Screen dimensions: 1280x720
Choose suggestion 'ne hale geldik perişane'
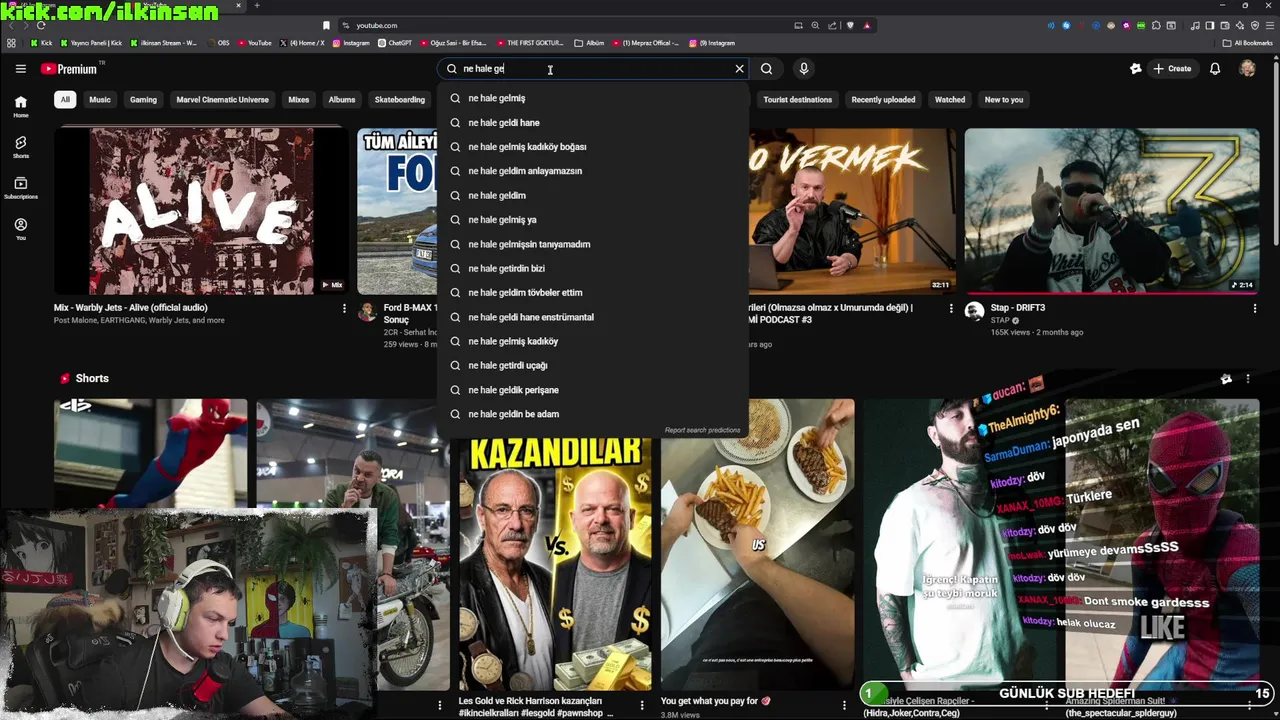coord(593,389)
